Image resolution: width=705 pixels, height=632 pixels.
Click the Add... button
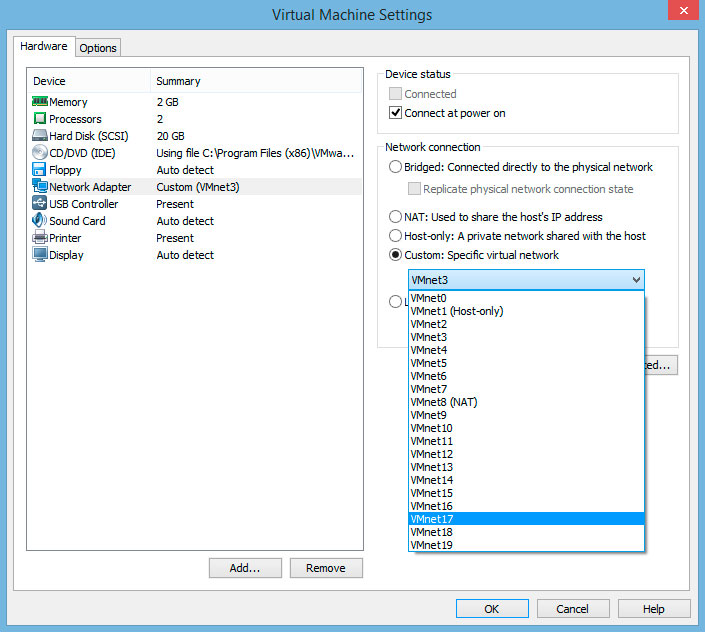[x=245, y=568]
